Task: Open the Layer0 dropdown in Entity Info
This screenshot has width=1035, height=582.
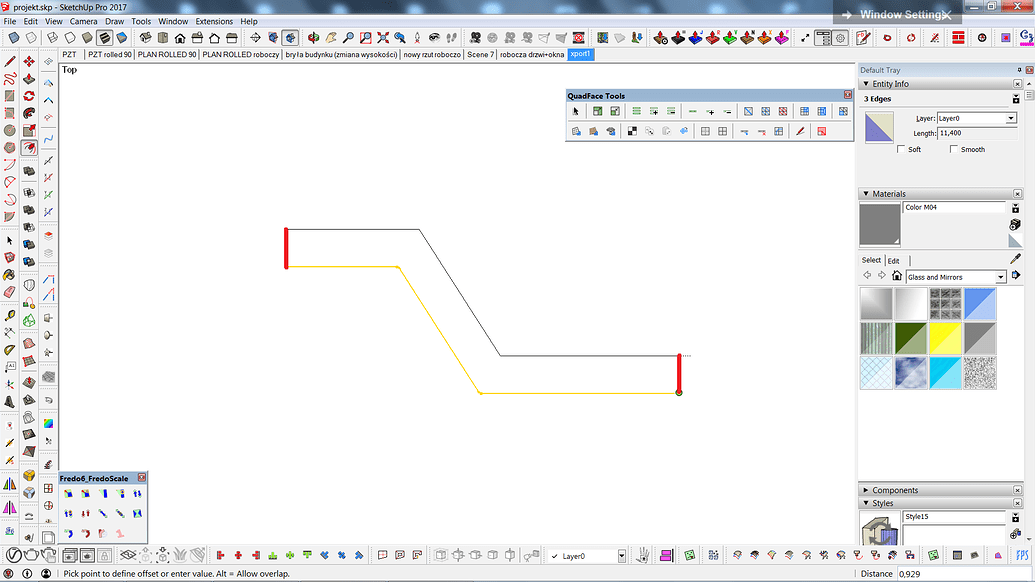Action: 1011,119
